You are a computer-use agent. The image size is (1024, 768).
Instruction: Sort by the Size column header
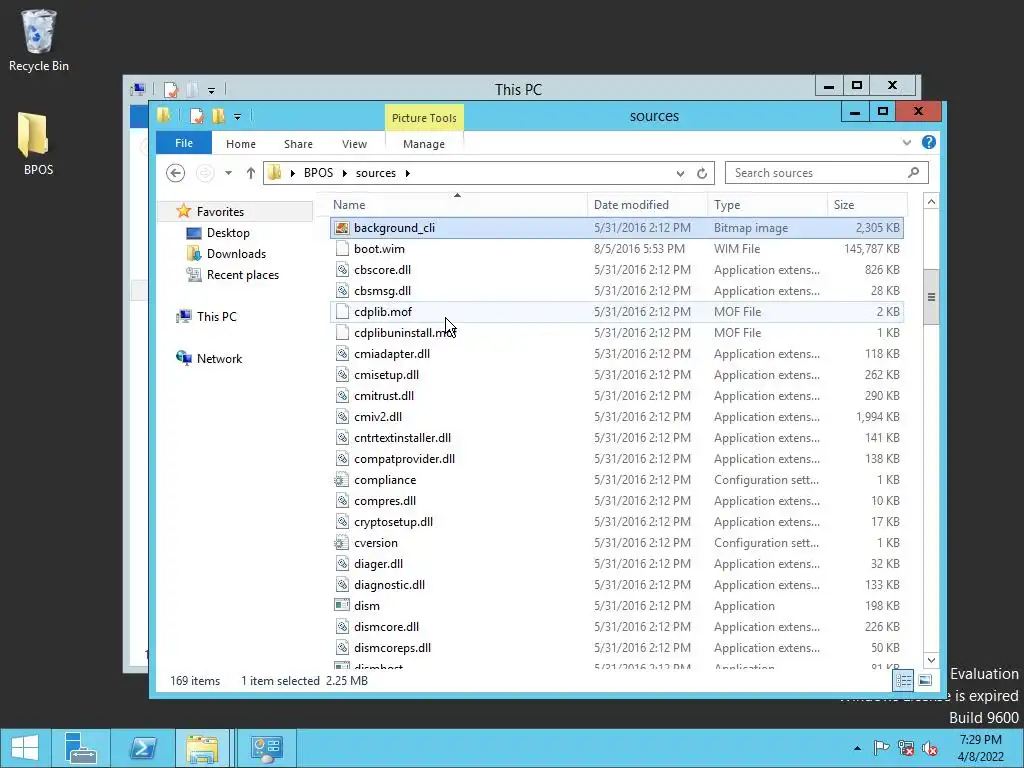point(867,204)
